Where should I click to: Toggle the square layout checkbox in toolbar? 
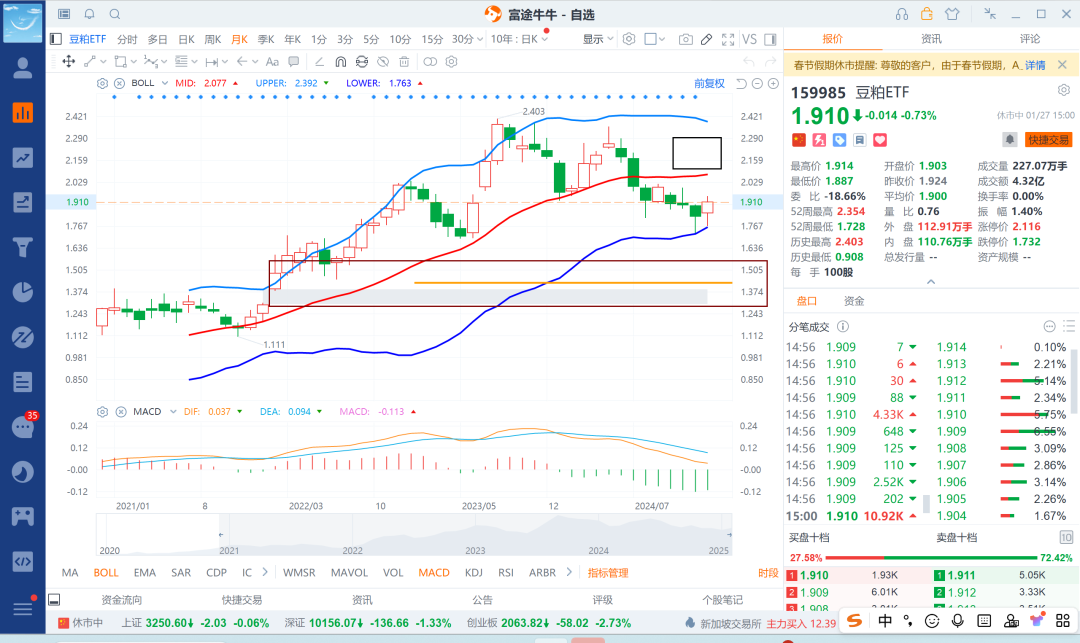pyautogui.click(x=650, y=39)
